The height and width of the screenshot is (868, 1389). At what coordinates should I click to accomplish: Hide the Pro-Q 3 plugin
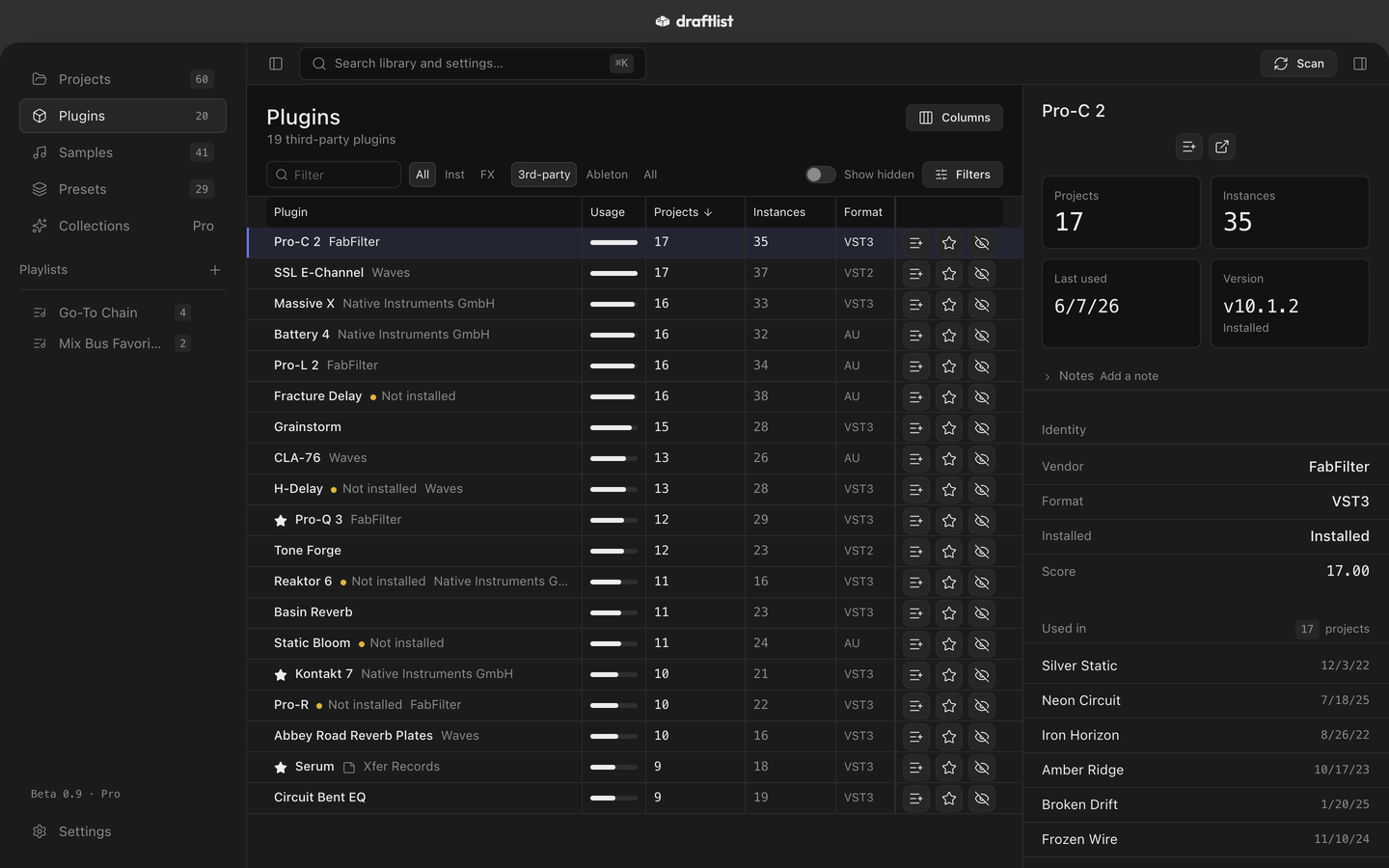click(x=982, y=521)
